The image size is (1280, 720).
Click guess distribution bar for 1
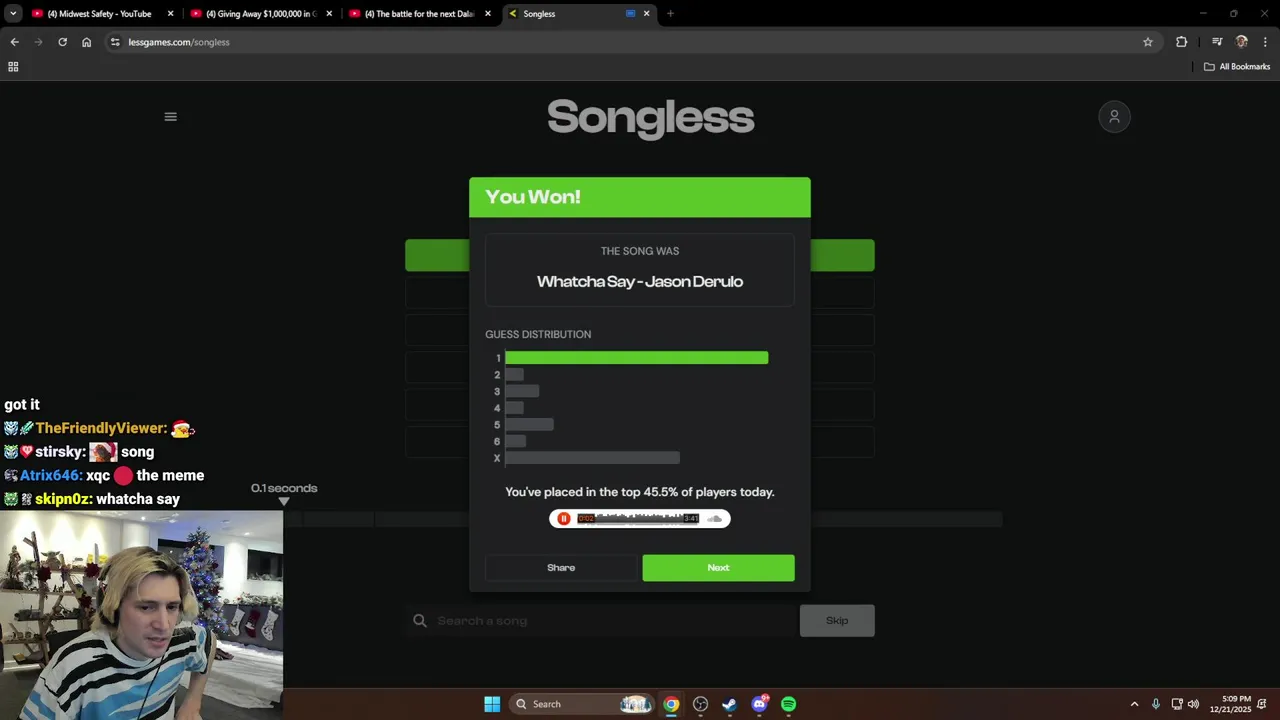[636, 358]
